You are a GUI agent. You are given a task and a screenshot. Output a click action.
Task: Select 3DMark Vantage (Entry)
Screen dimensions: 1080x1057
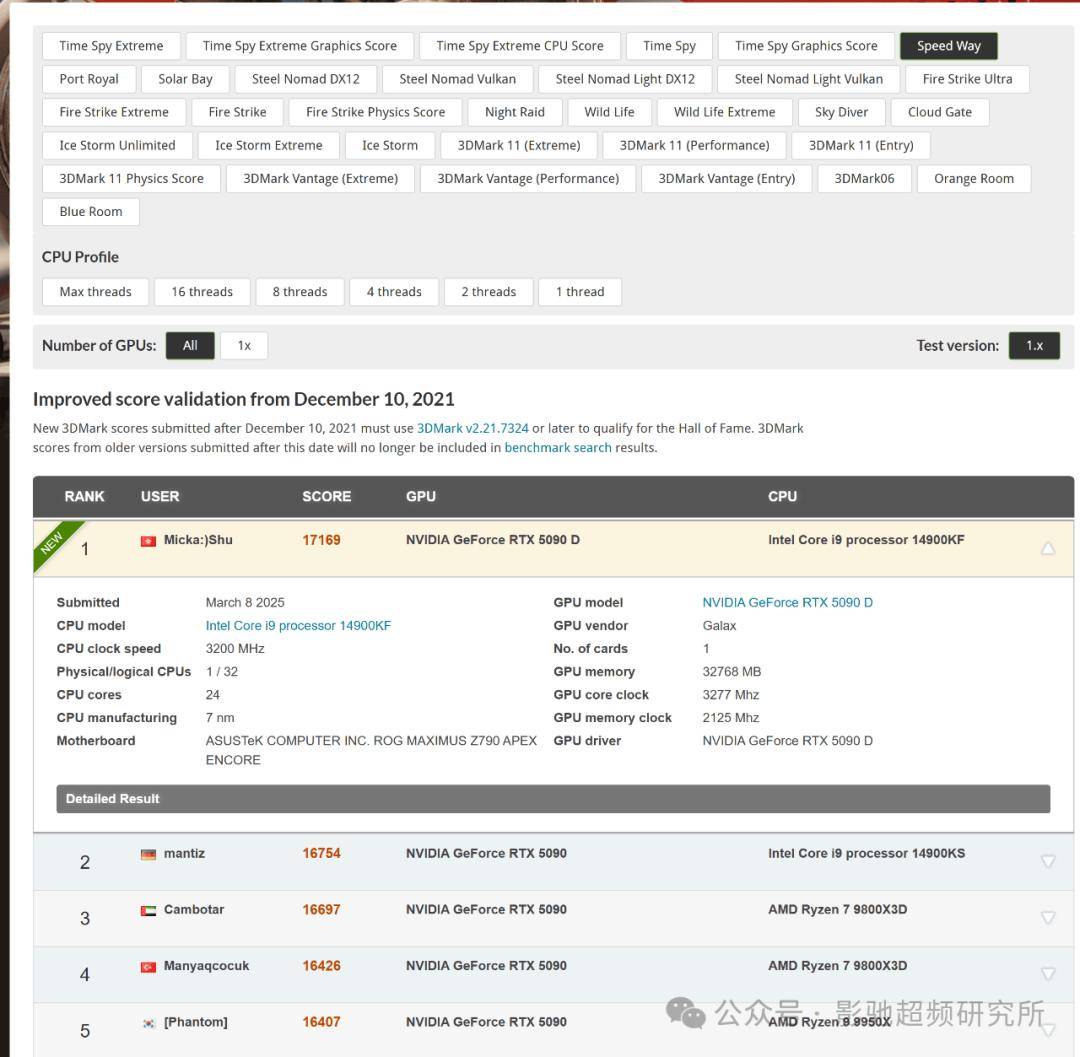click(x=727, y=178)
